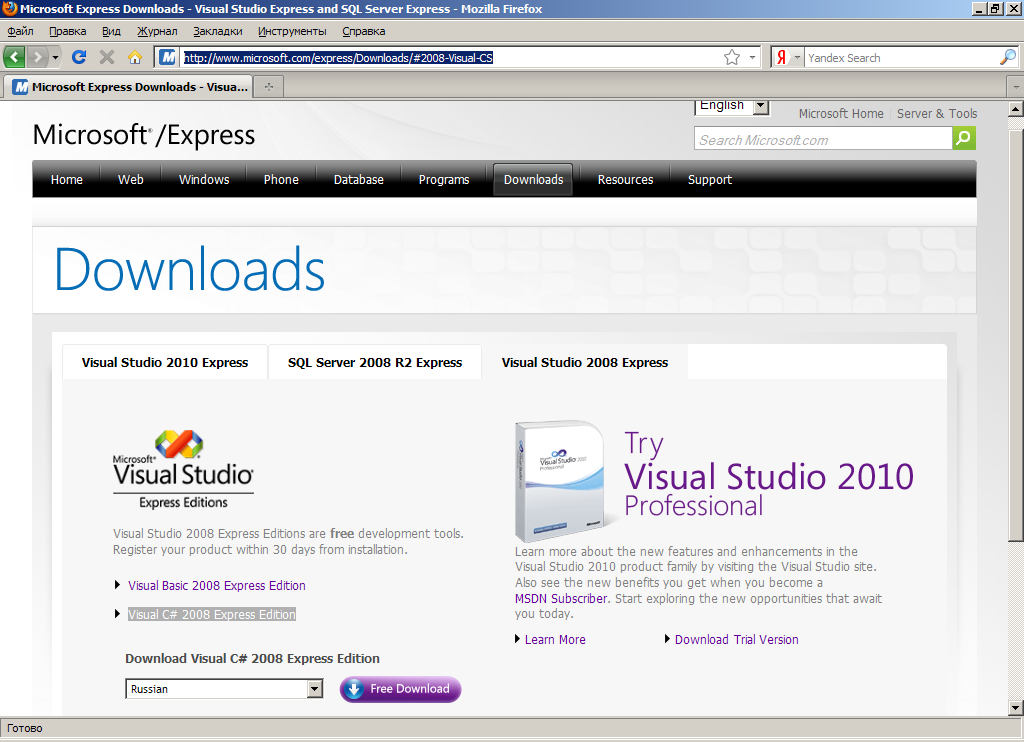Open Windows in the site navigation
The width and height of the screenshot is (1024, 742).
click(x=204, y=180)
